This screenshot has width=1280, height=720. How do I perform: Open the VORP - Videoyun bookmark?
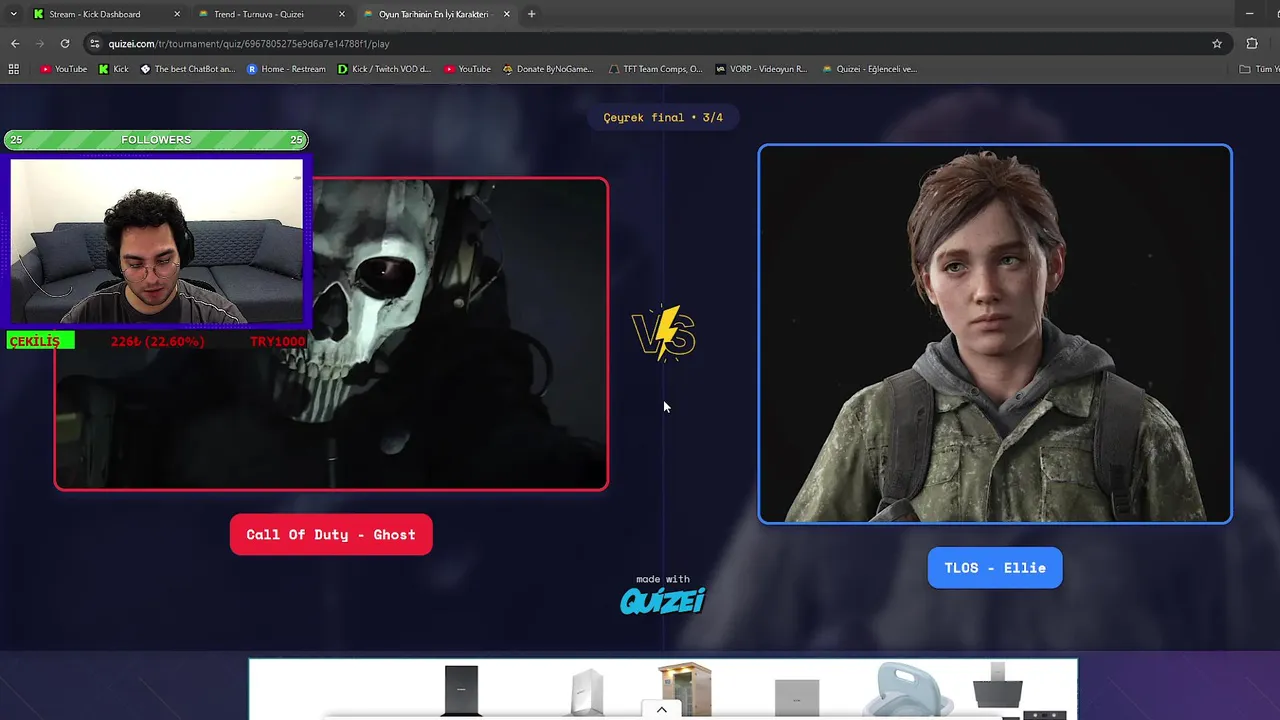(x=761, y=69)
